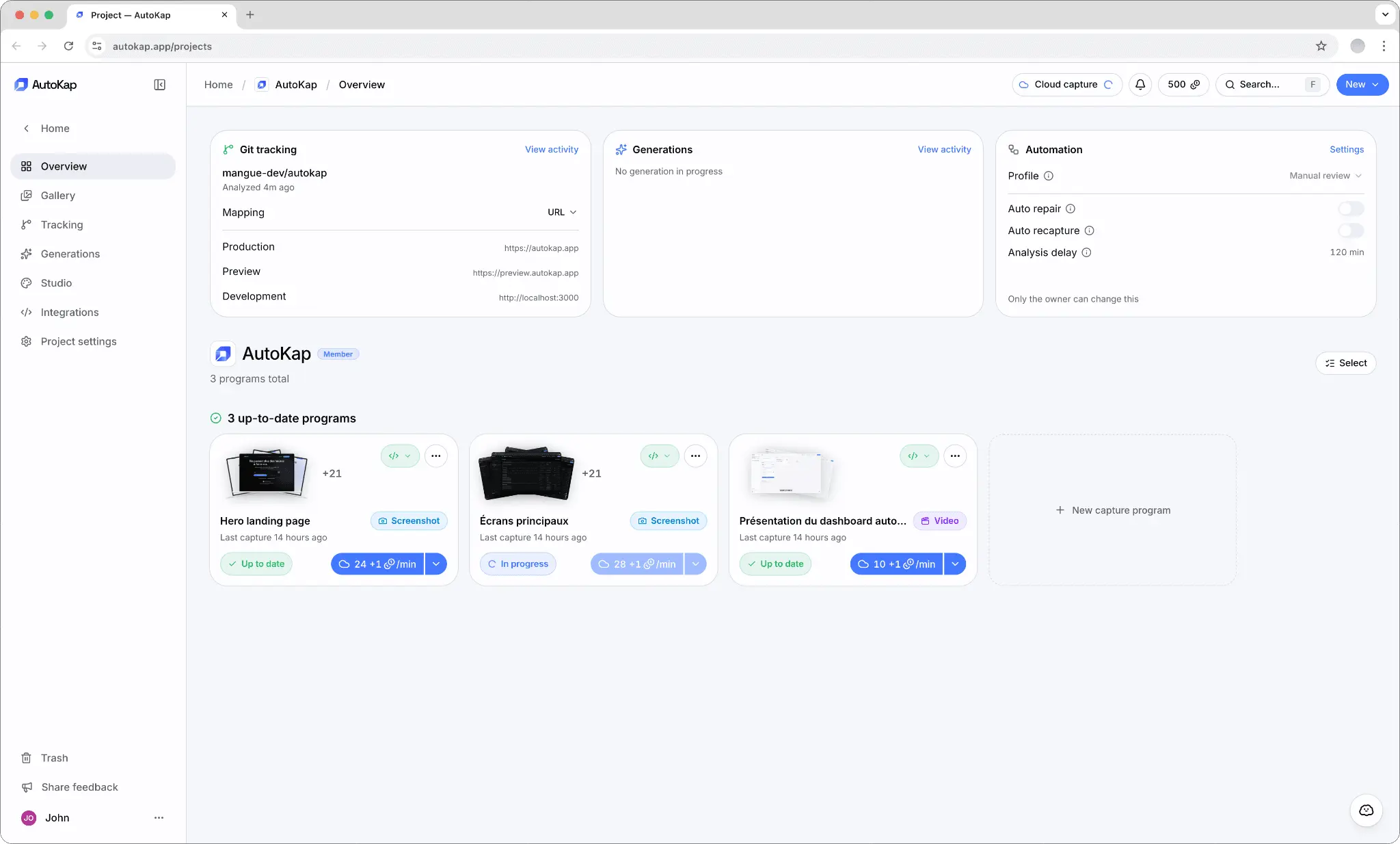Open a new browser tab

(250, 14)
